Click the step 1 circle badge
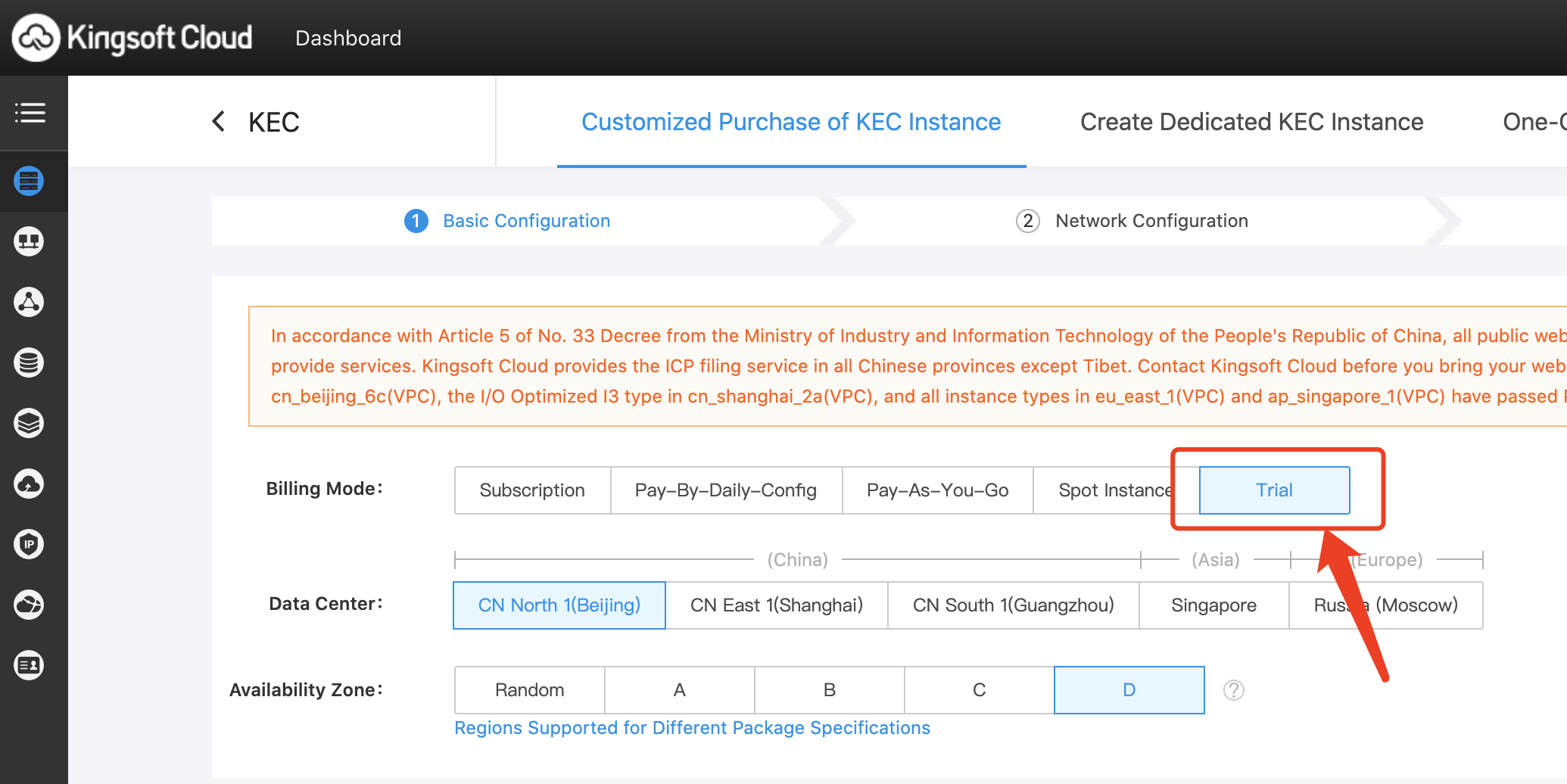Screen dimensions: 1567x784 click(416, 221)
